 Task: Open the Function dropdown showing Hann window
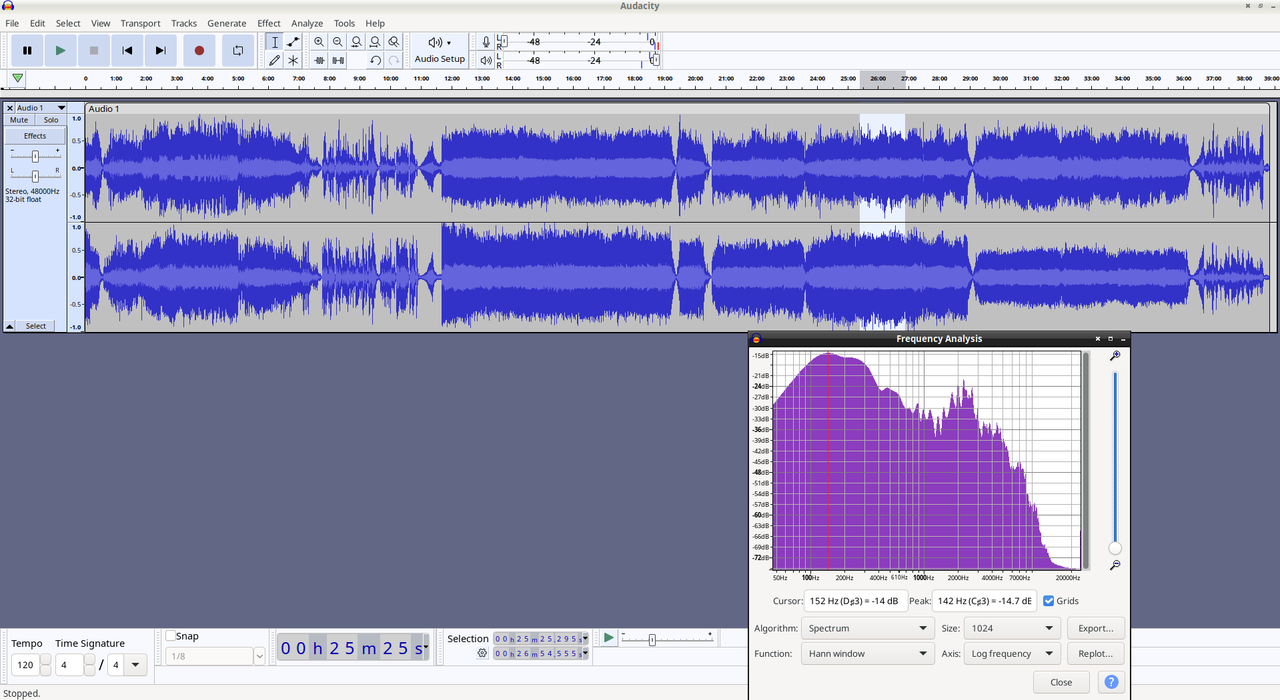coord(866,654)
